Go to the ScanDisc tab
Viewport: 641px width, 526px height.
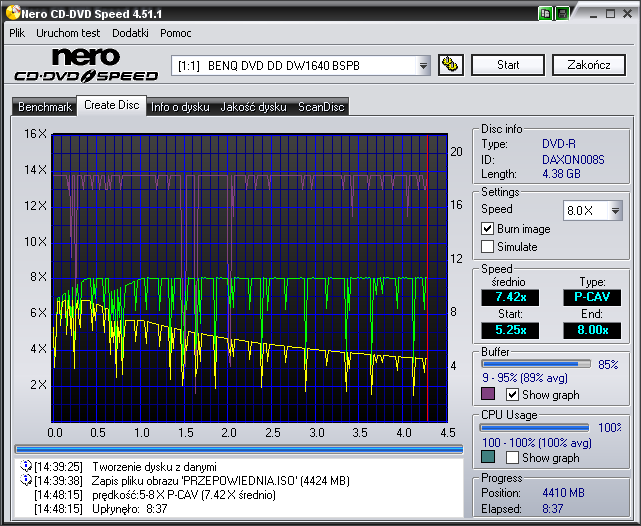pyautogui.click(x=321, y=107)
